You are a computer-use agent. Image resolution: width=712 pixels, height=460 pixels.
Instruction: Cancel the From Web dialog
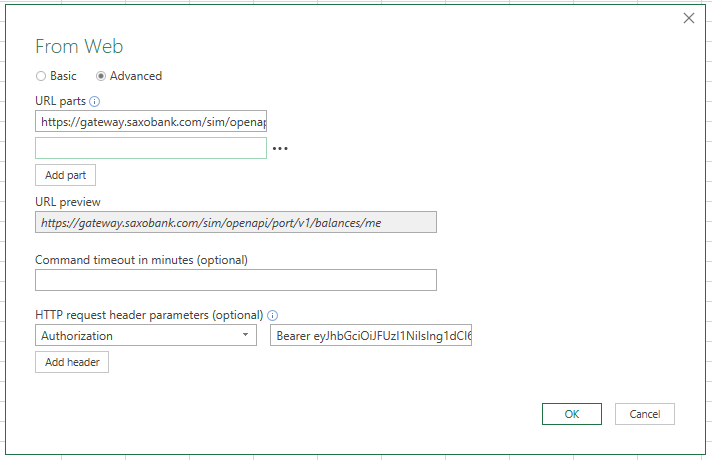click(644, 414)
